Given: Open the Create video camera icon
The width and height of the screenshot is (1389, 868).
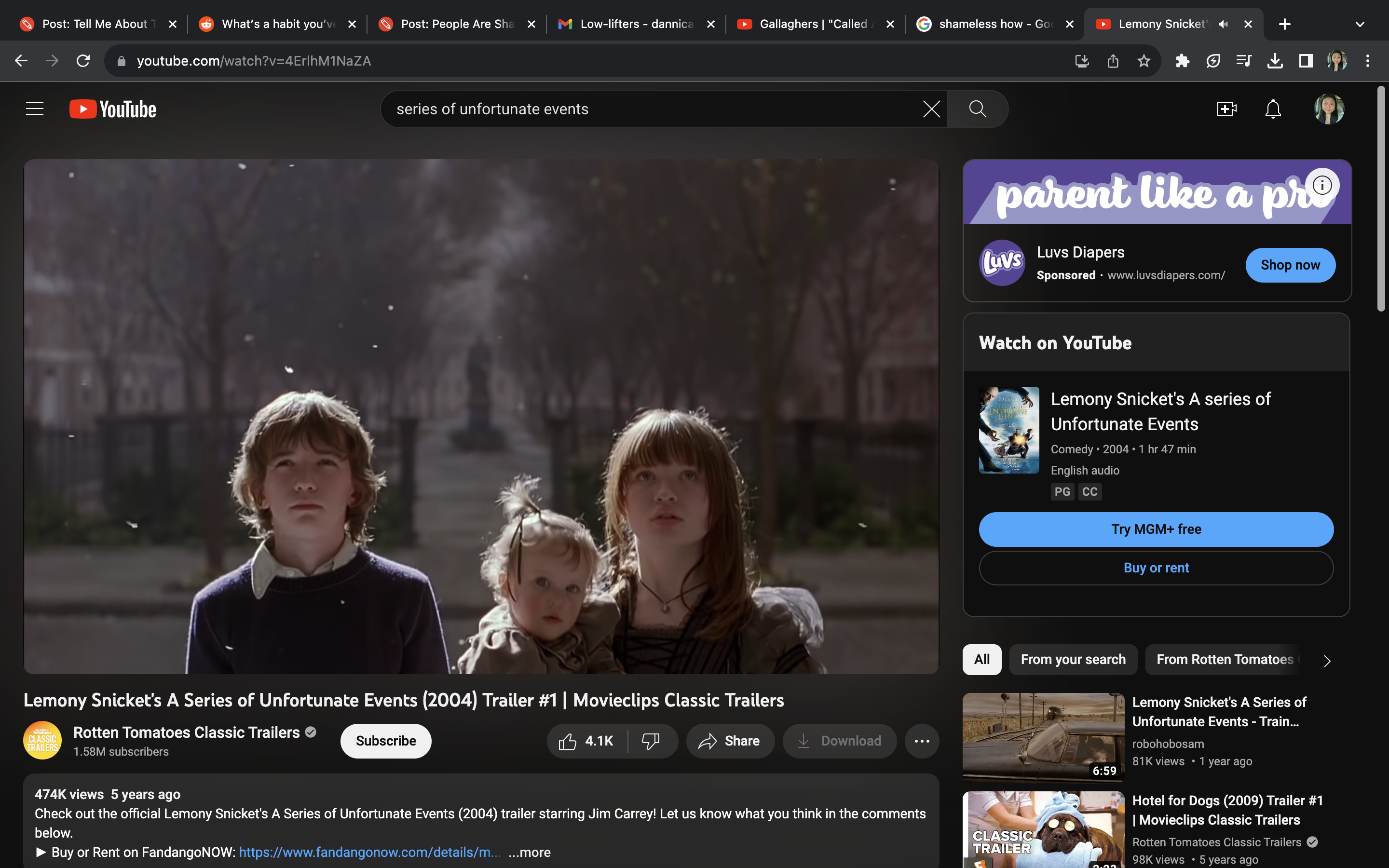Looking at the screenshot, I should click(1226, 109).
